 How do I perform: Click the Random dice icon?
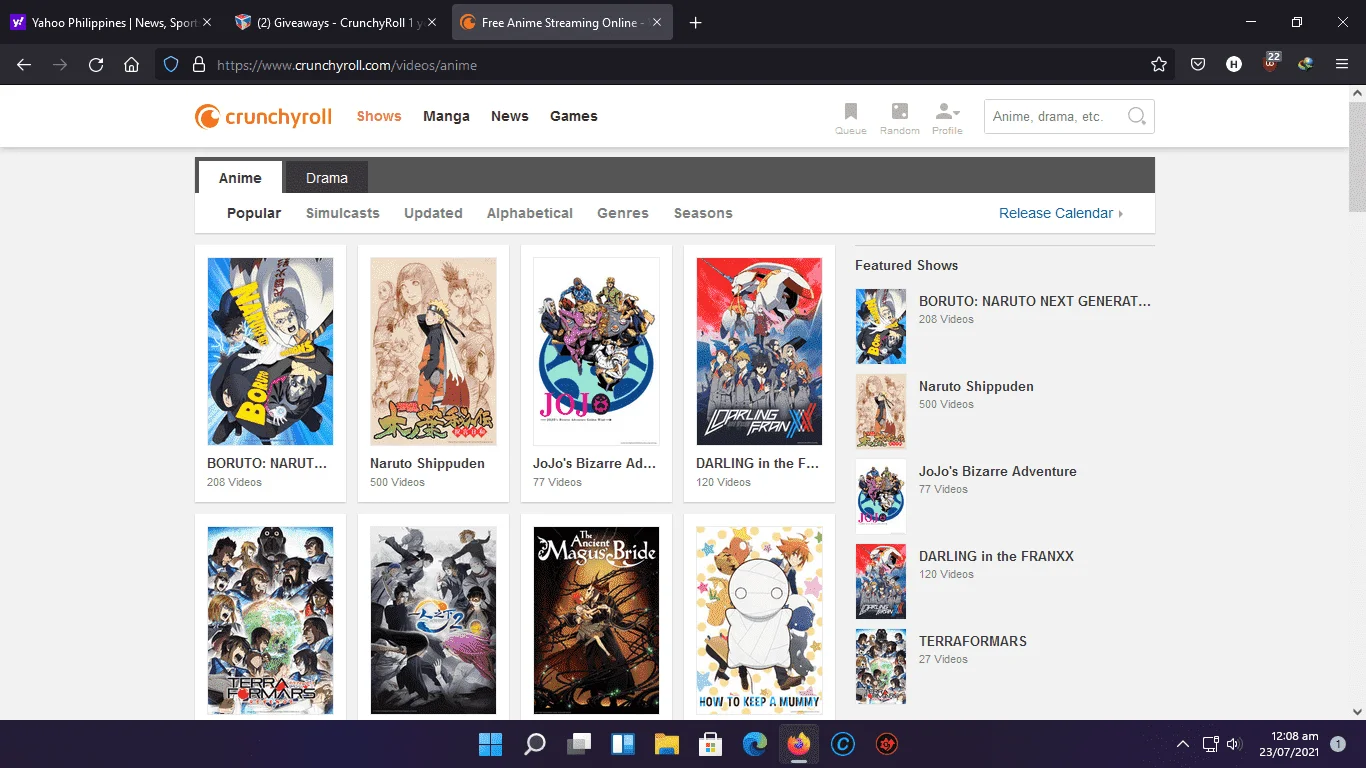900,117
